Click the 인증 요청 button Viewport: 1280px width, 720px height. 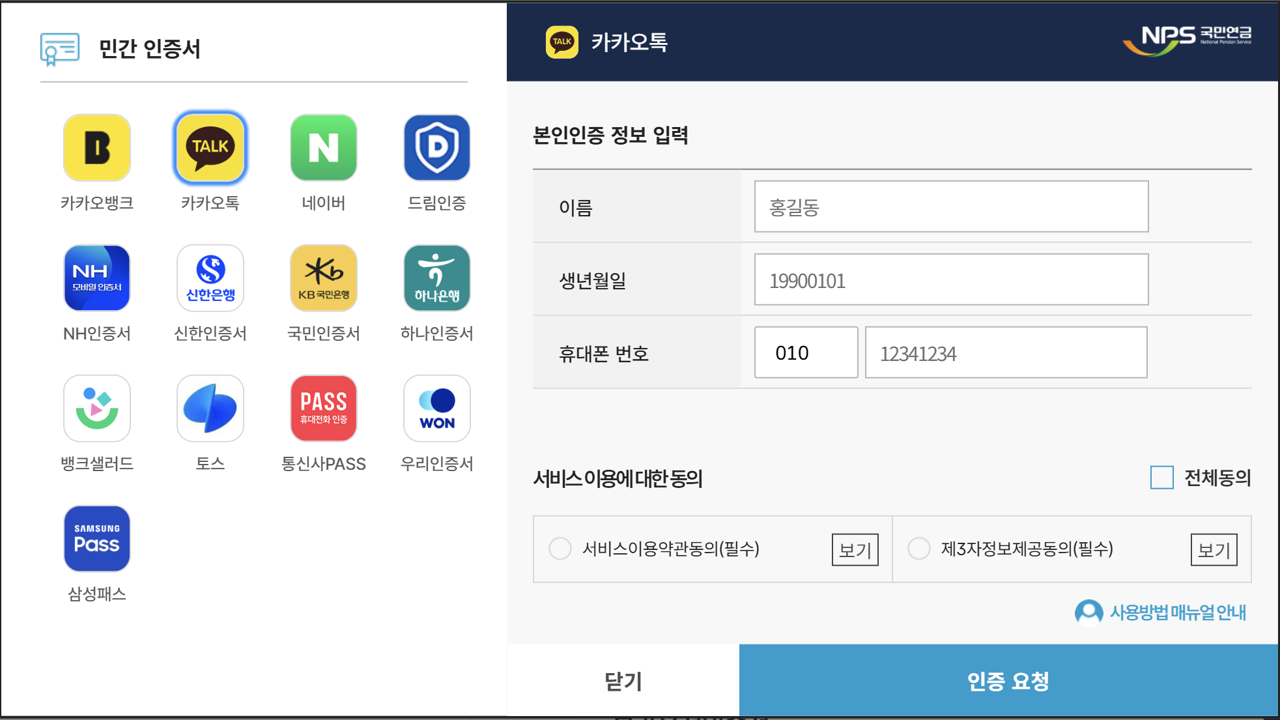point(1008,681)
